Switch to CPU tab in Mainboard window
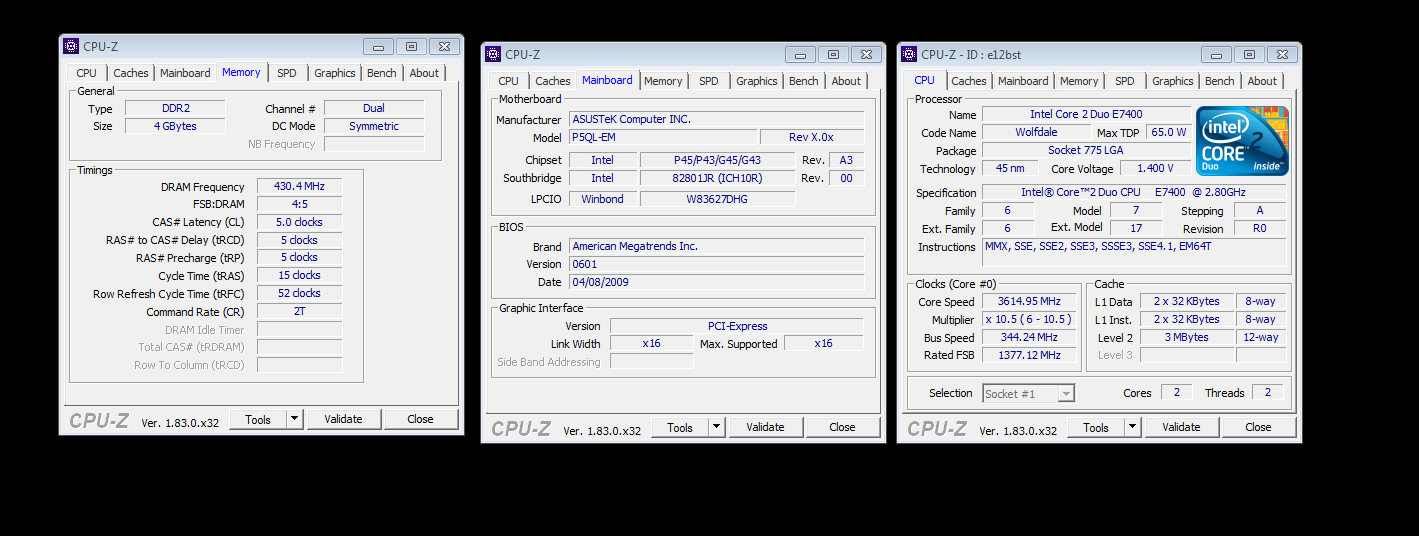This screenshot has width=1419, height=536. (x=509, y=81)
